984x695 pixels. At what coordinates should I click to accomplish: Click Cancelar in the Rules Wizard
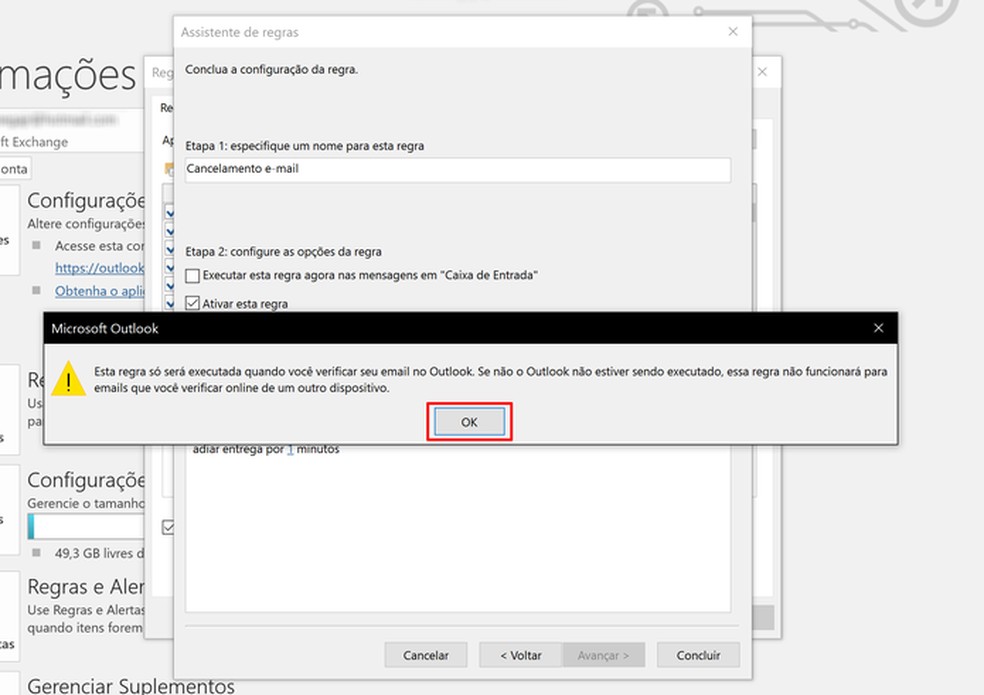(426, 655)
